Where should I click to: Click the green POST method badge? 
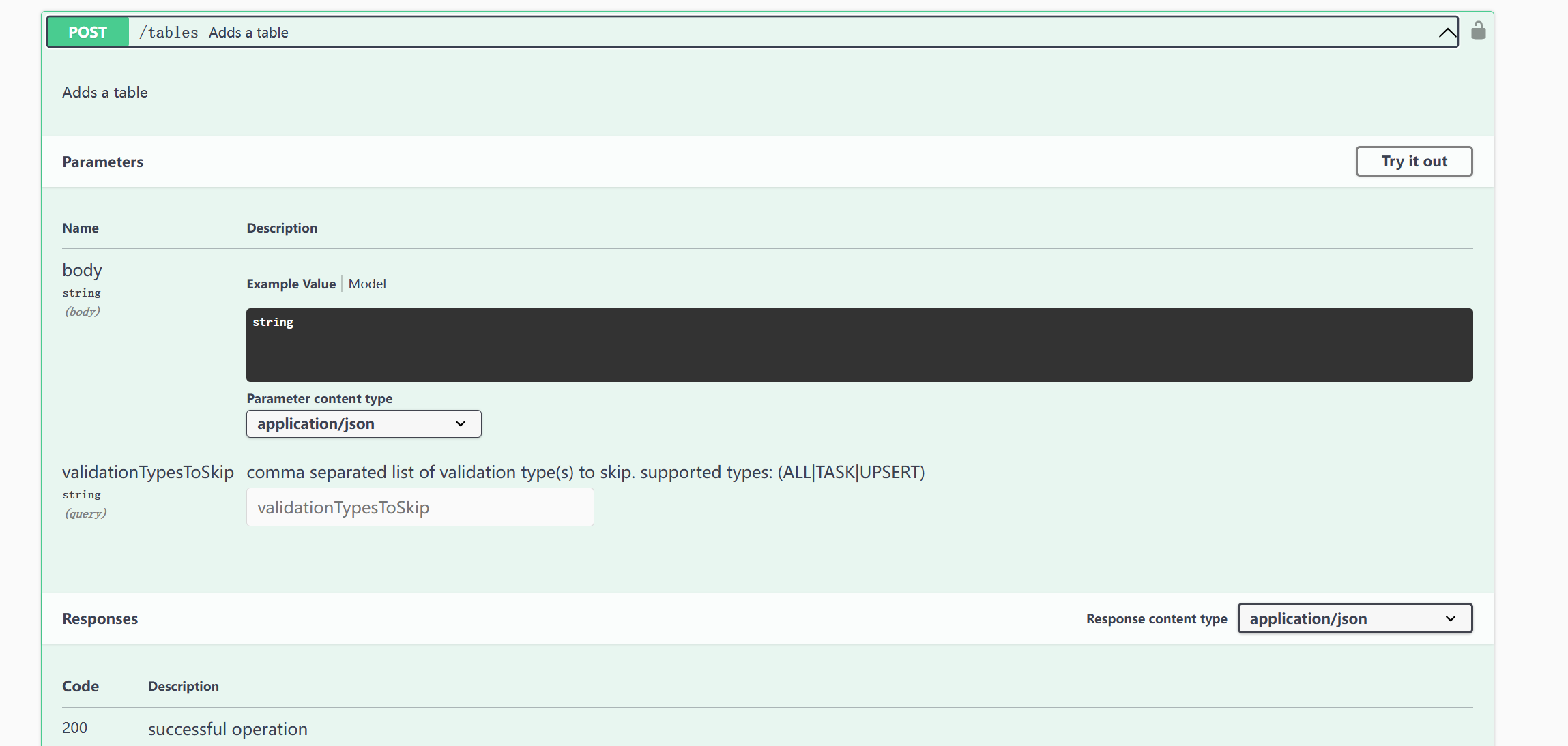point(88,32)
